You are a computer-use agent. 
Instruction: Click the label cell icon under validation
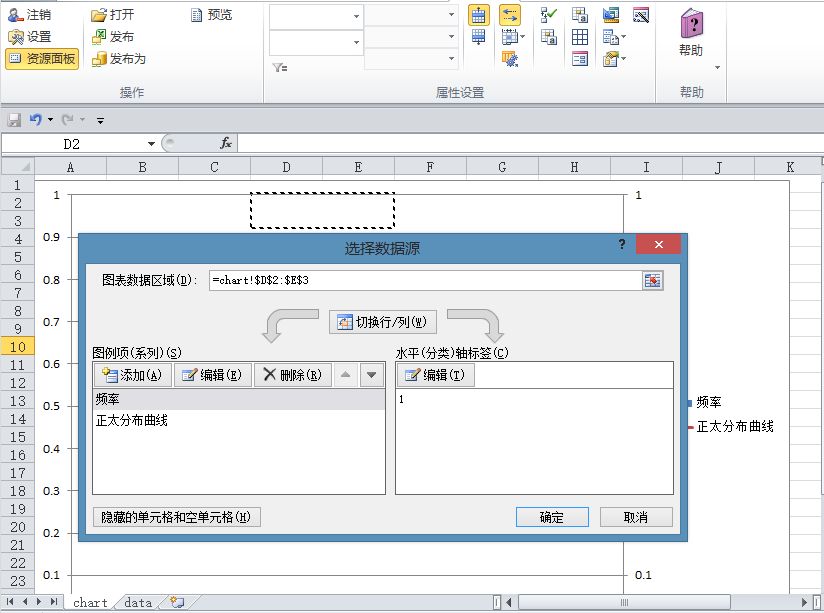point(549,37)
